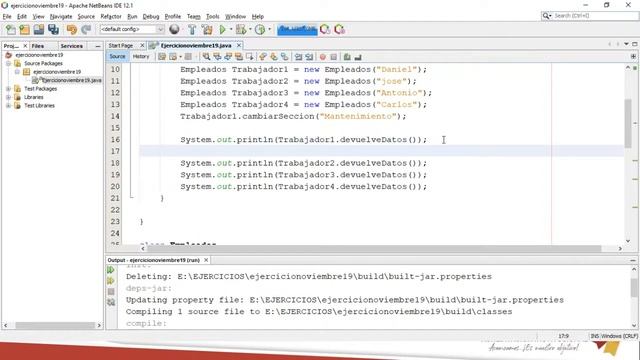
Task: Click the Profile Project toolbar icon
Action: click(260, 29)
